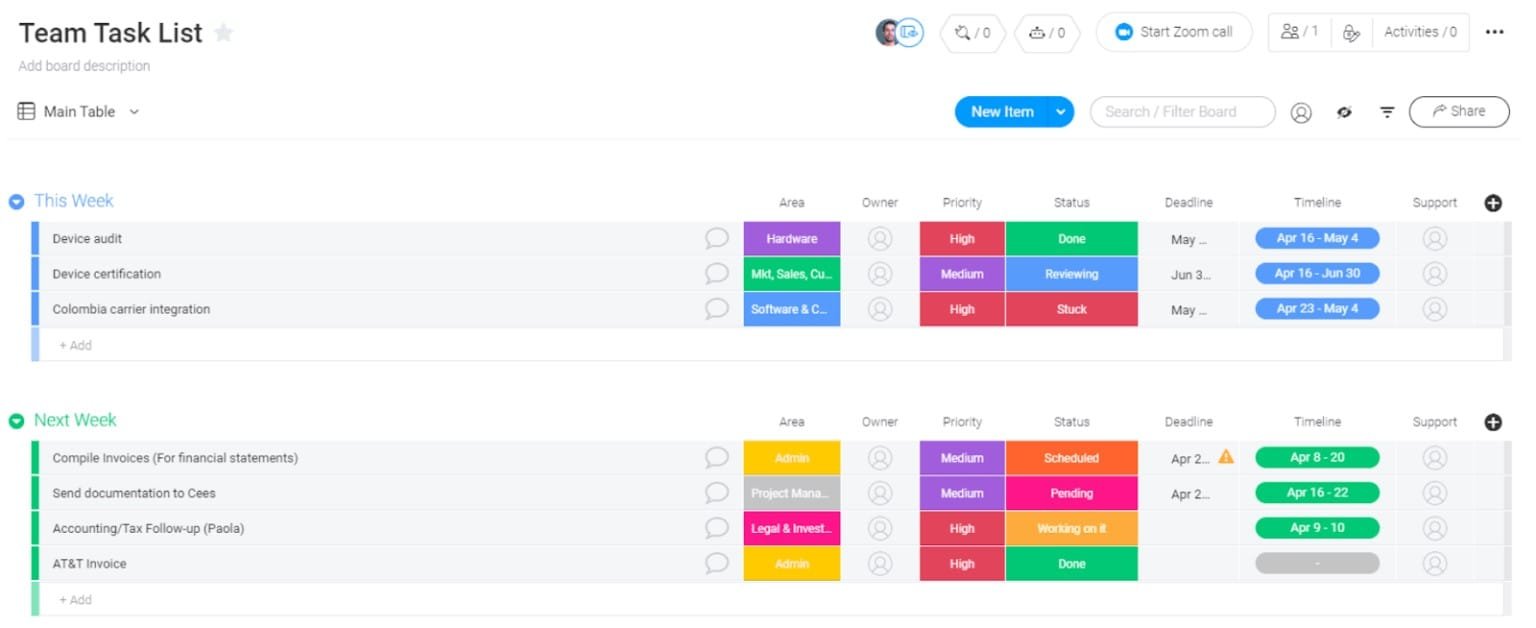Open the New Item dropdown arrow

point(1060,112)
